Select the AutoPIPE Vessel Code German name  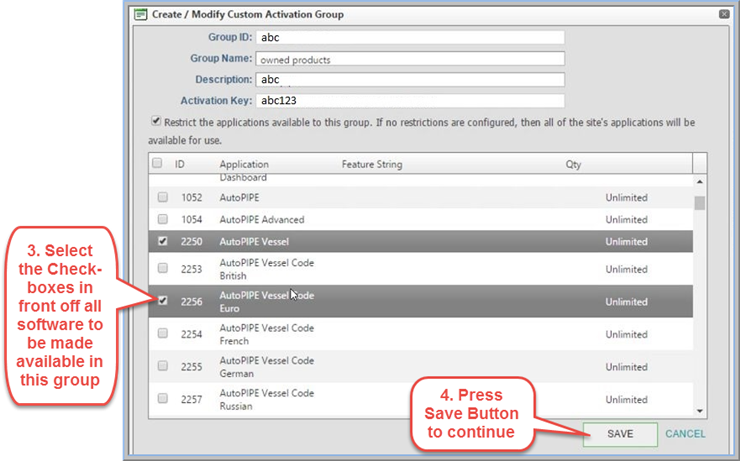[267, 367]
